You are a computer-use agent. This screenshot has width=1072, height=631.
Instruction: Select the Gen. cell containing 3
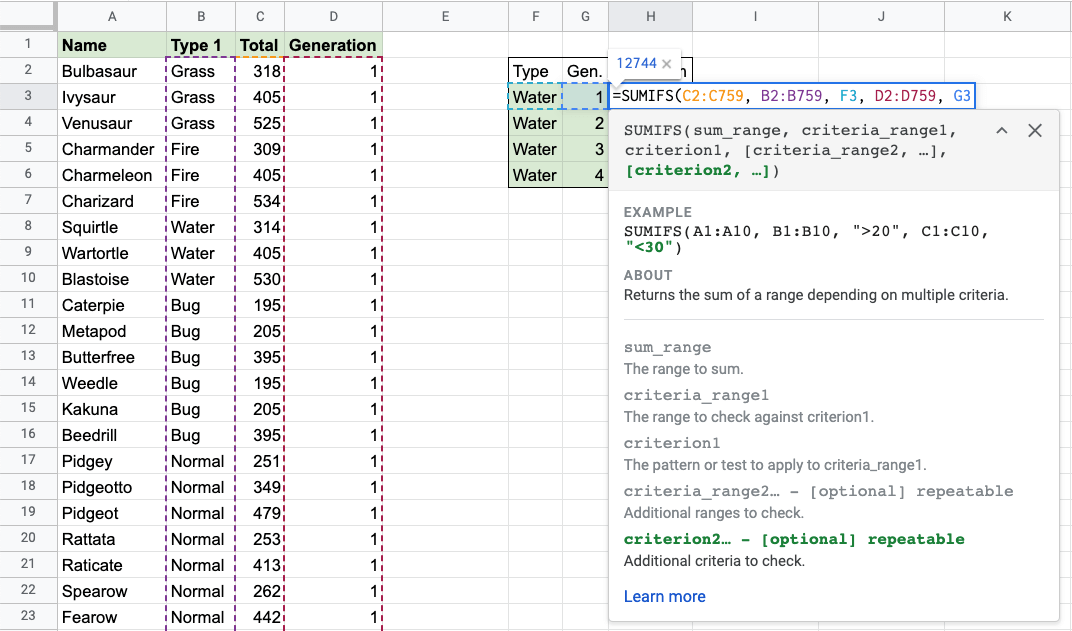tap(585, 149)
